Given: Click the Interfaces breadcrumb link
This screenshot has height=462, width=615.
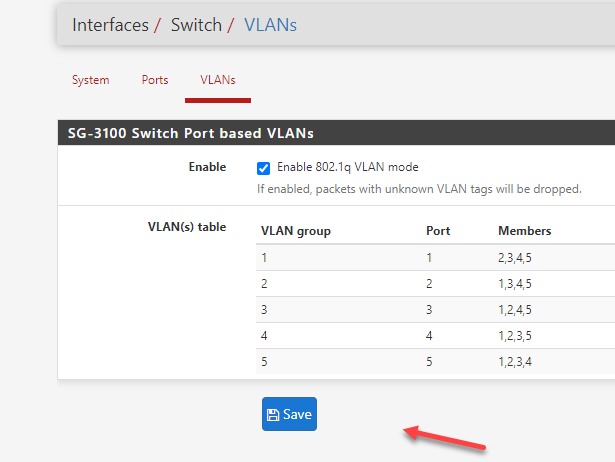Looking at the screenshot, I should click(110, 24).
